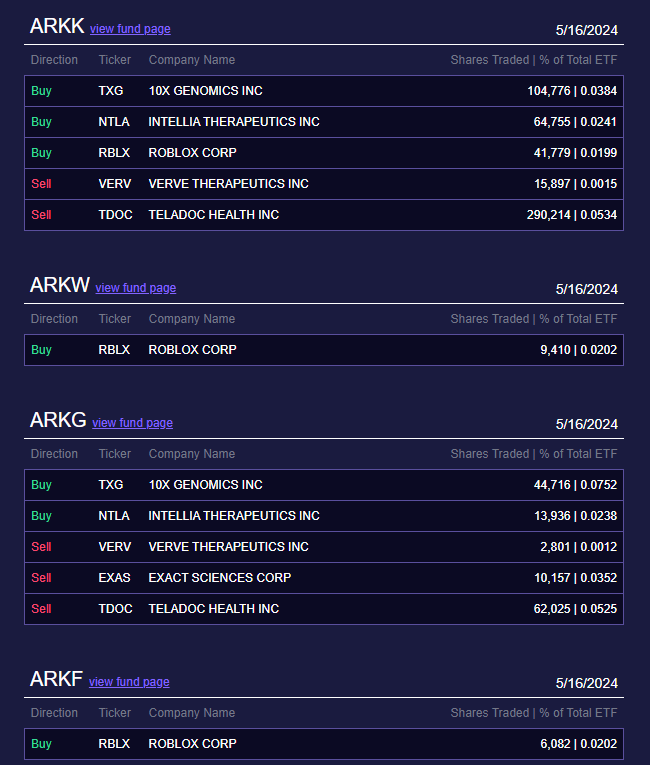Image resolution: width=650 pixels, height=765 pixels.
Task: Click 10X GENOMICS INC in ARKG table
Action: [205, 485]
